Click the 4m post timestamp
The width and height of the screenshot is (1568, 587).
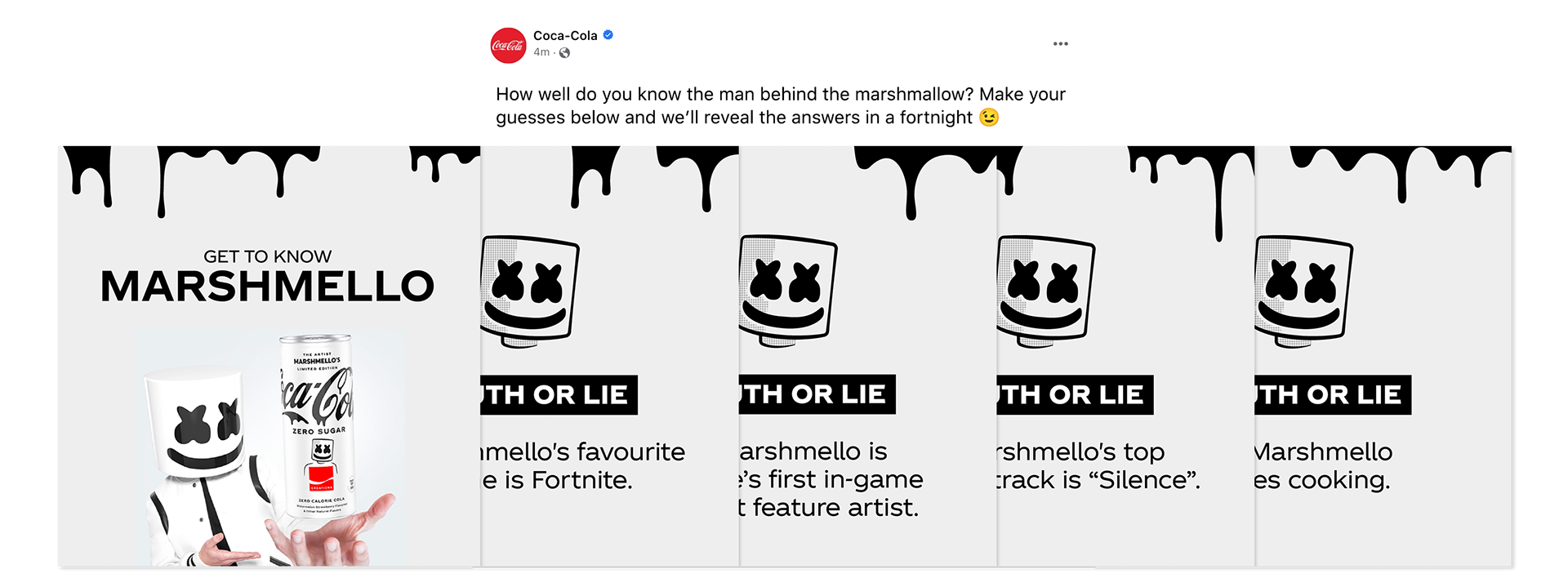pos(541,52)
